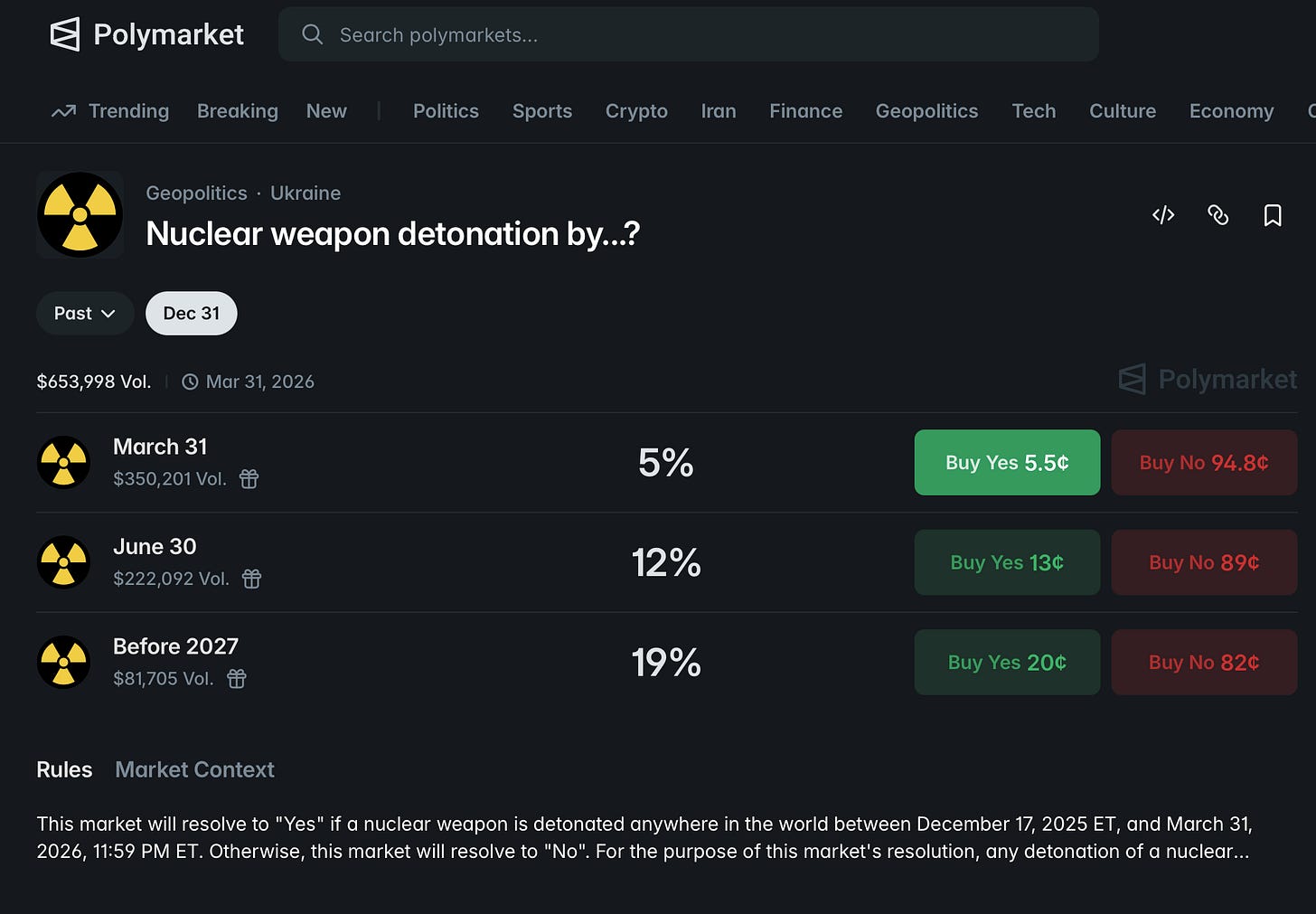This screenshot has height=914, width=1316.
Task: Click the search magnifier icon
Action: 313,34
